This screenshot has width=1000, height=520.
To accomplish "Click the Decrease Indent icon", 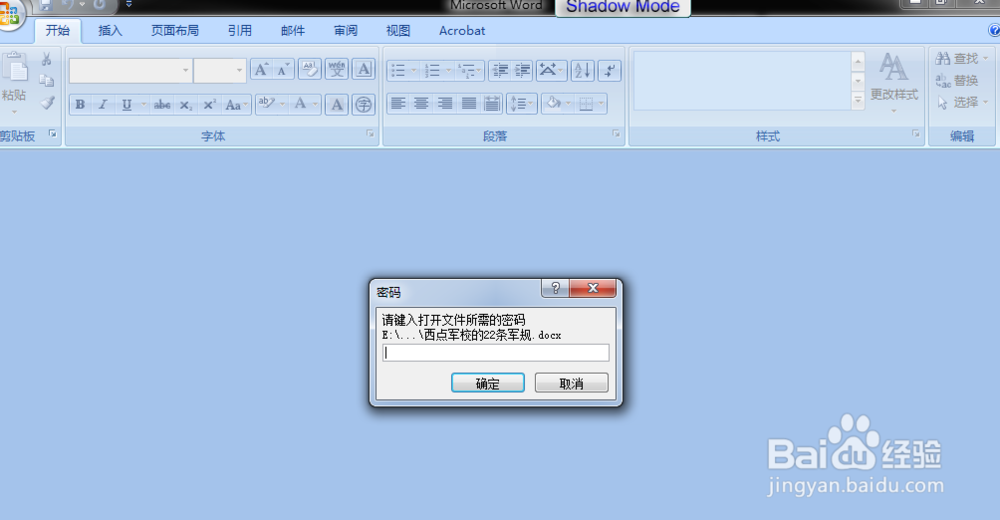I will (501, 70).
